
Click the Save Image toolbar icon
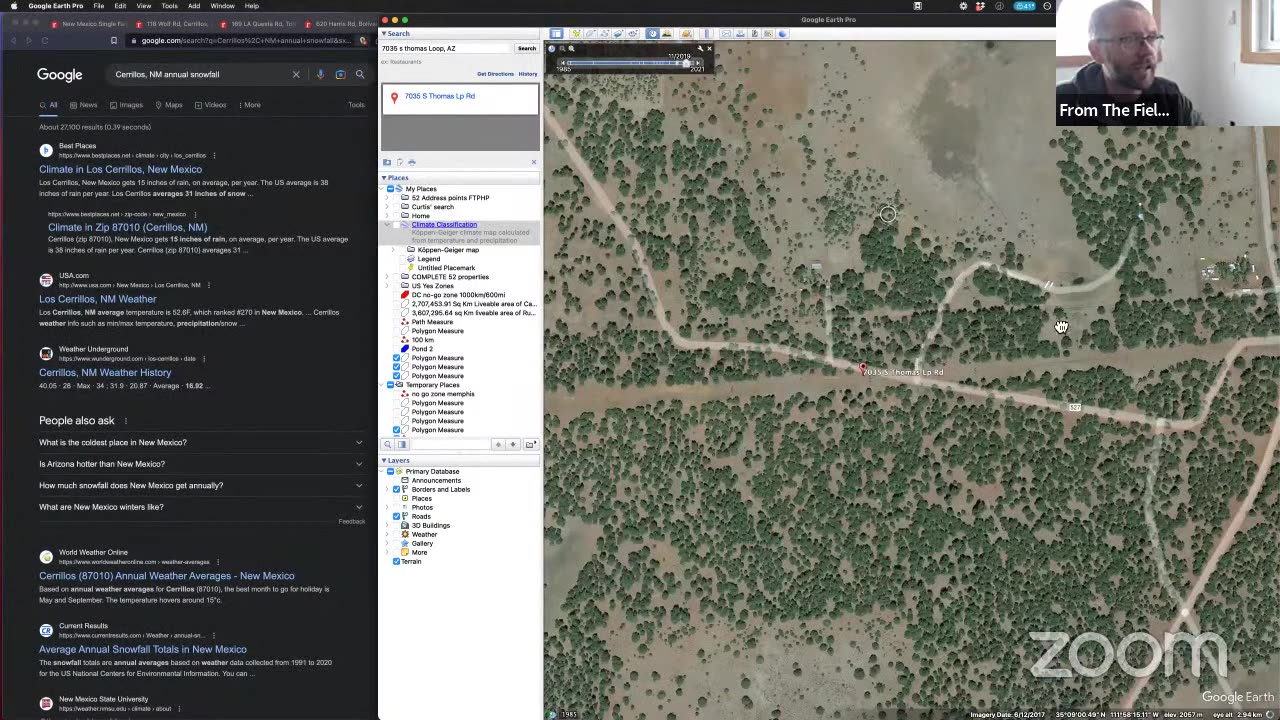coord(754,34)
